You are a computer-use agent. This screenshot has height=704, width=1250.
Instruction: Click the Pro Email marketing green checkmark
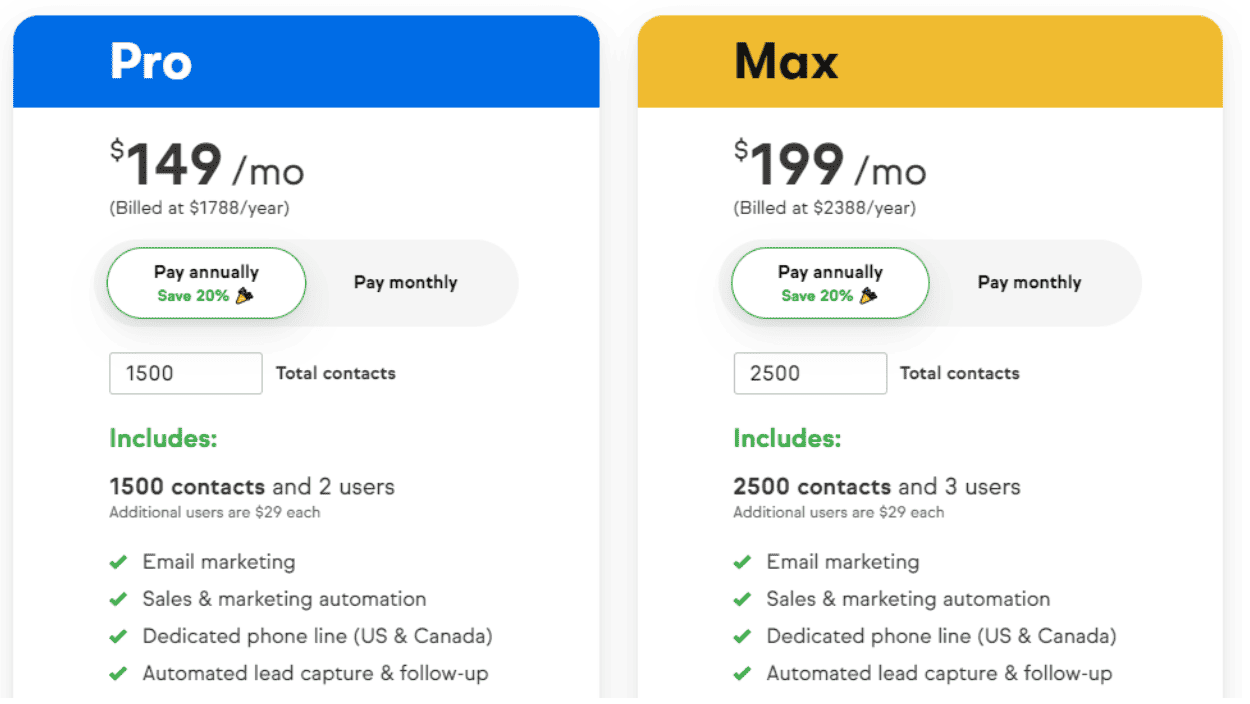[x=118, y=562]
